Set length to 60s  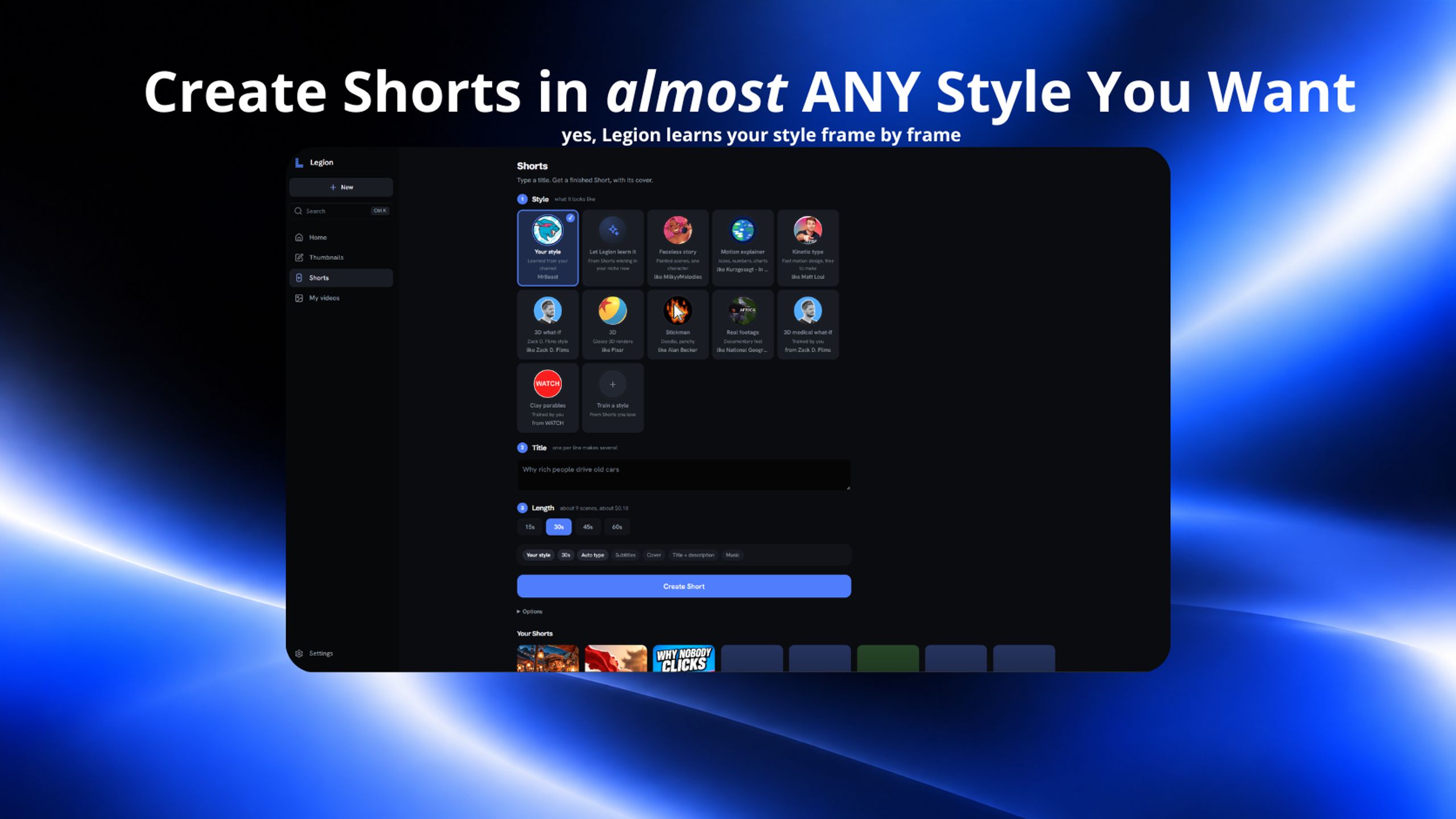(617, 527)
